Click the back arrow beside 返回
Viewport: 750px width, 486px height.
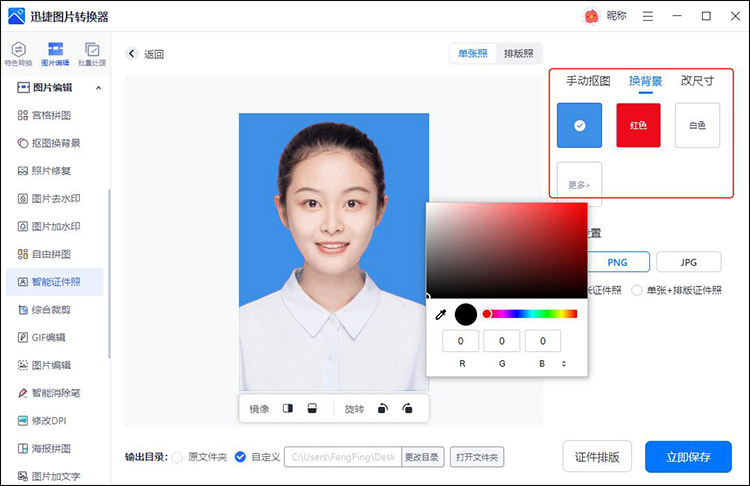tap(132, 54)
